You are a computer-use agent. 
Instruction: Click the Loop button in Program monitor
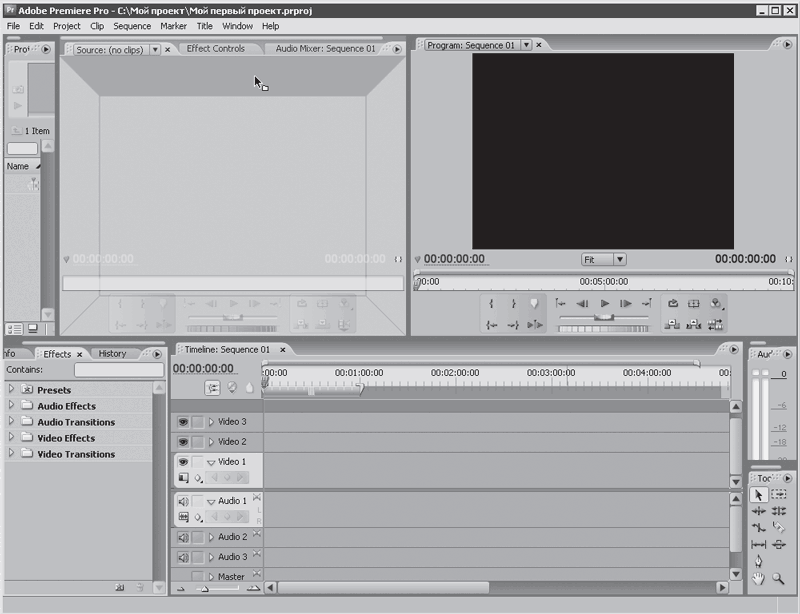[x=672, y=304]
